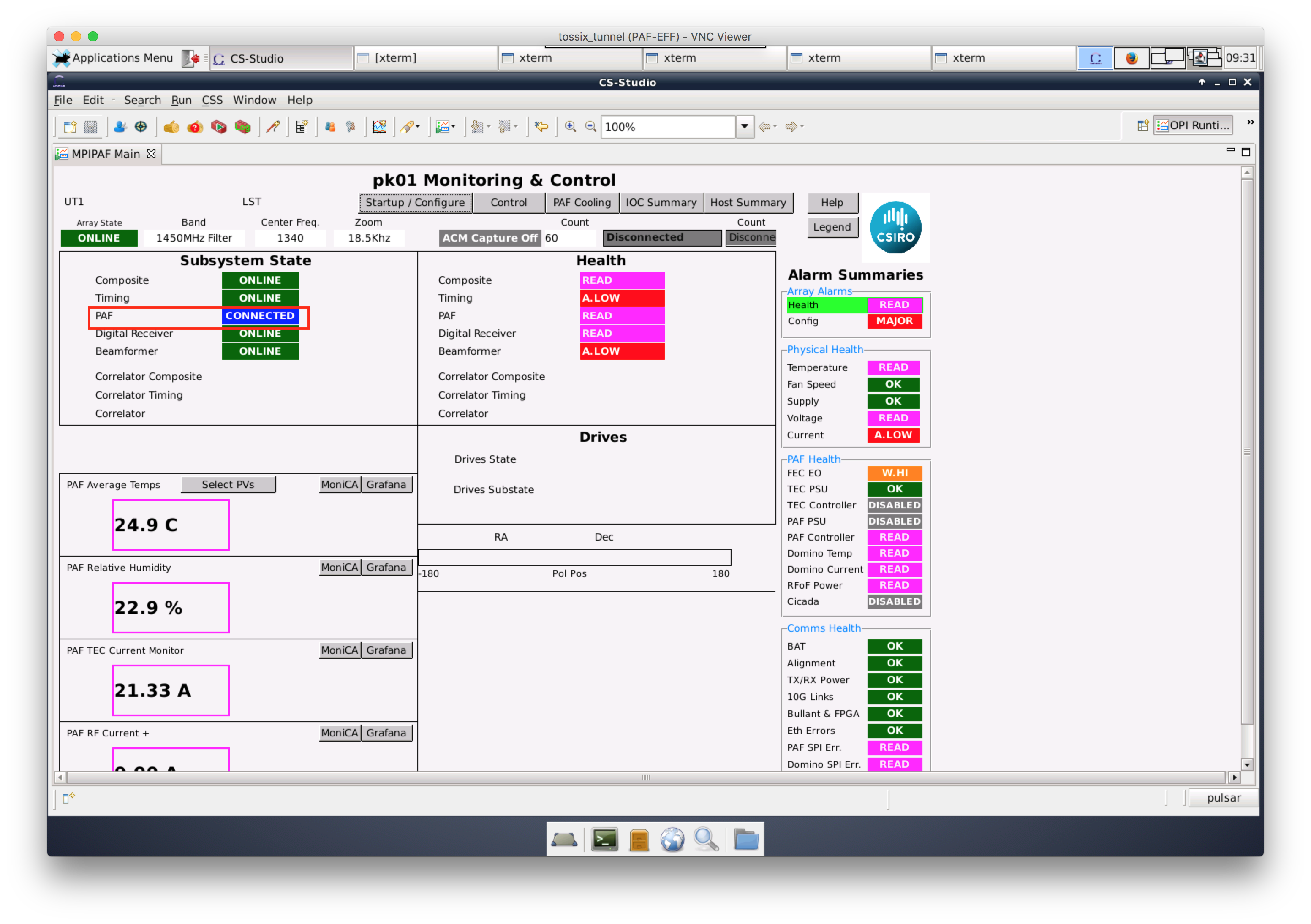Click the Control button
This screenshot has width=1311, height=924.
tap(508, 202)
